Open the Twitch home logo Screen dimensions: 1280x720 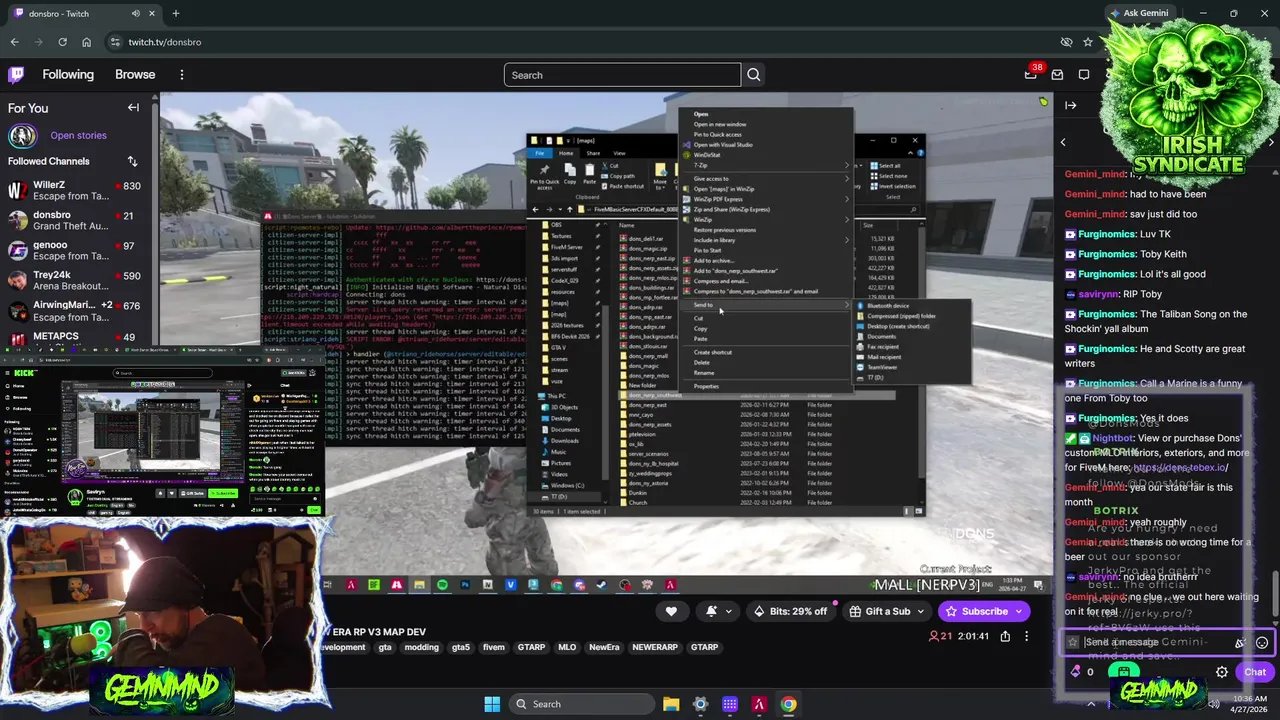[16, 75]
